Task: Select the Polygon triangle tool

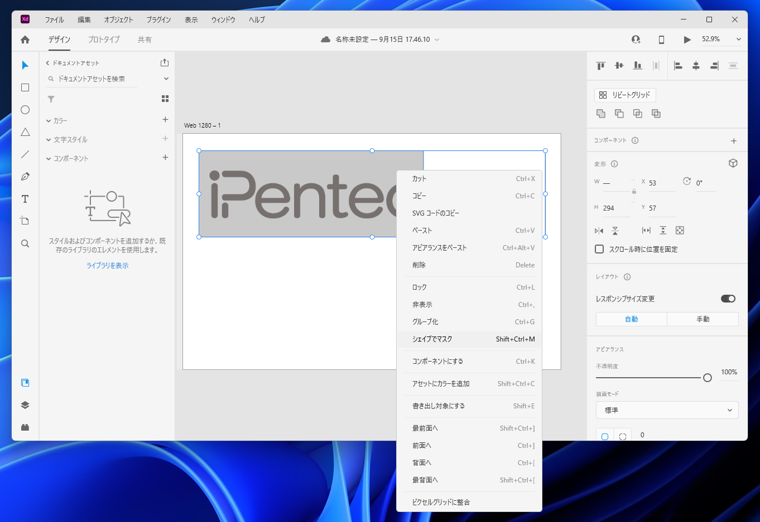Action: click(x=25, y=132)
